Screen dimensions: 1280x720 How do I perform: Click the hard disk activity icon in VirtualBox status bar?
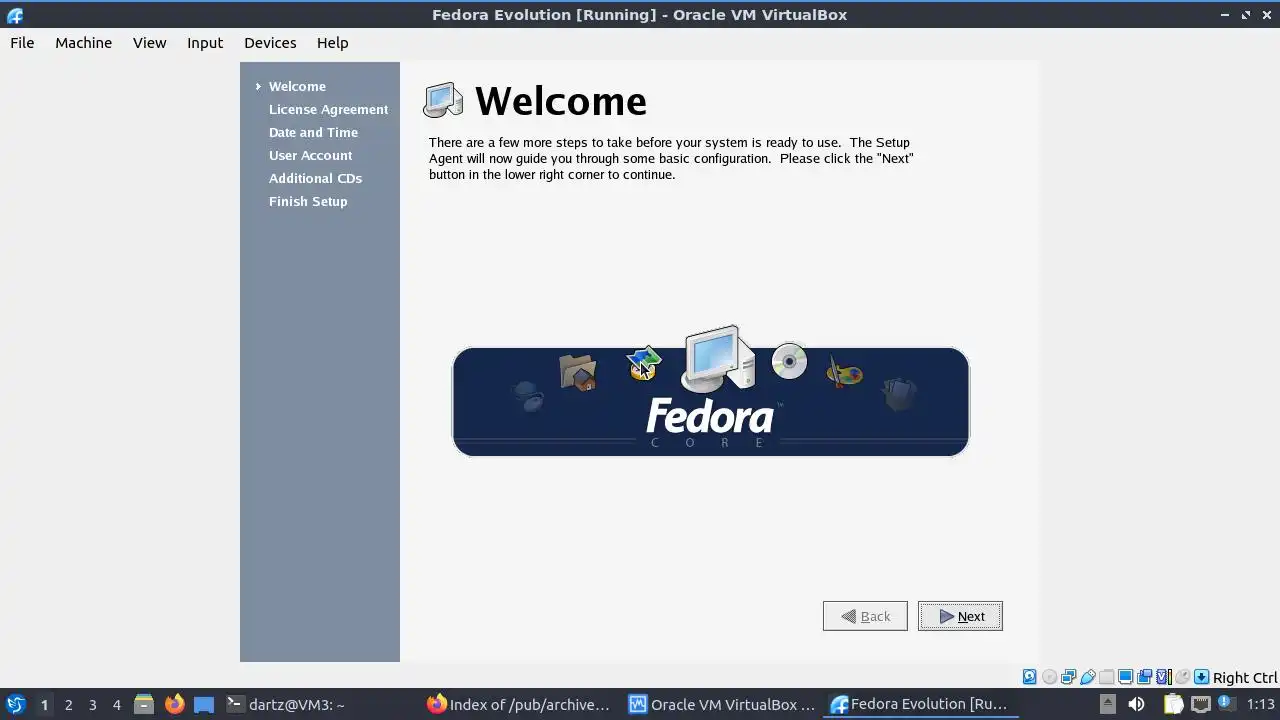1029,677
